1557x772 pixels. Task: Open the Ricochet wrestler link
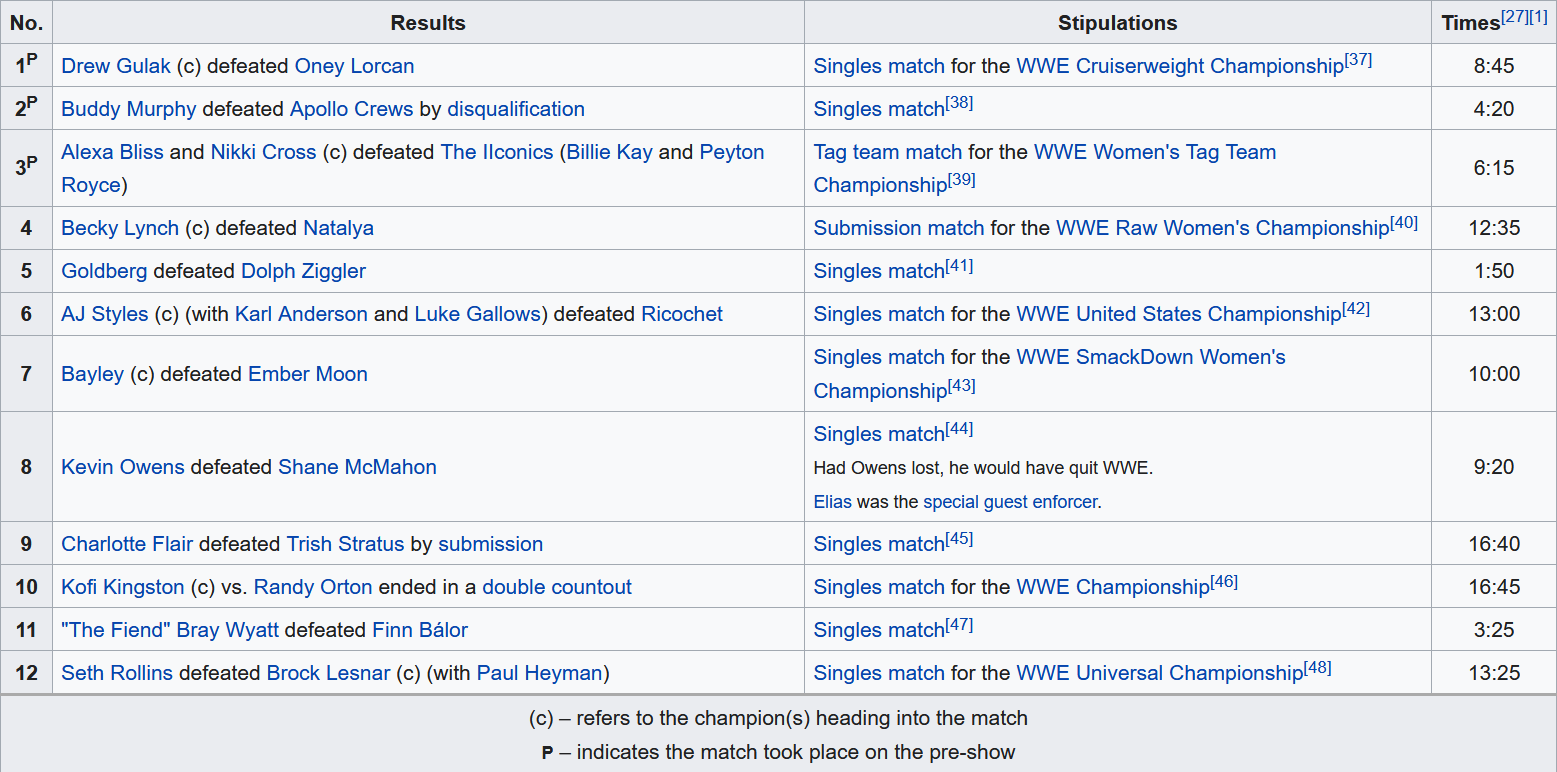tap(682, 314)
